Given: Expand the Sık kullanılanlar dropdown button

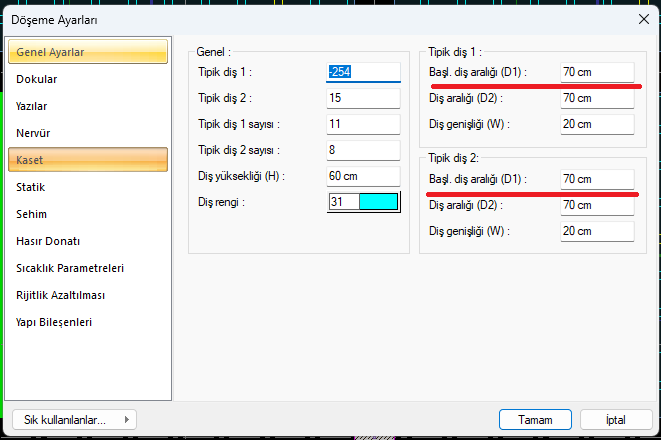Looking at the screenshot, I should 75,419.
